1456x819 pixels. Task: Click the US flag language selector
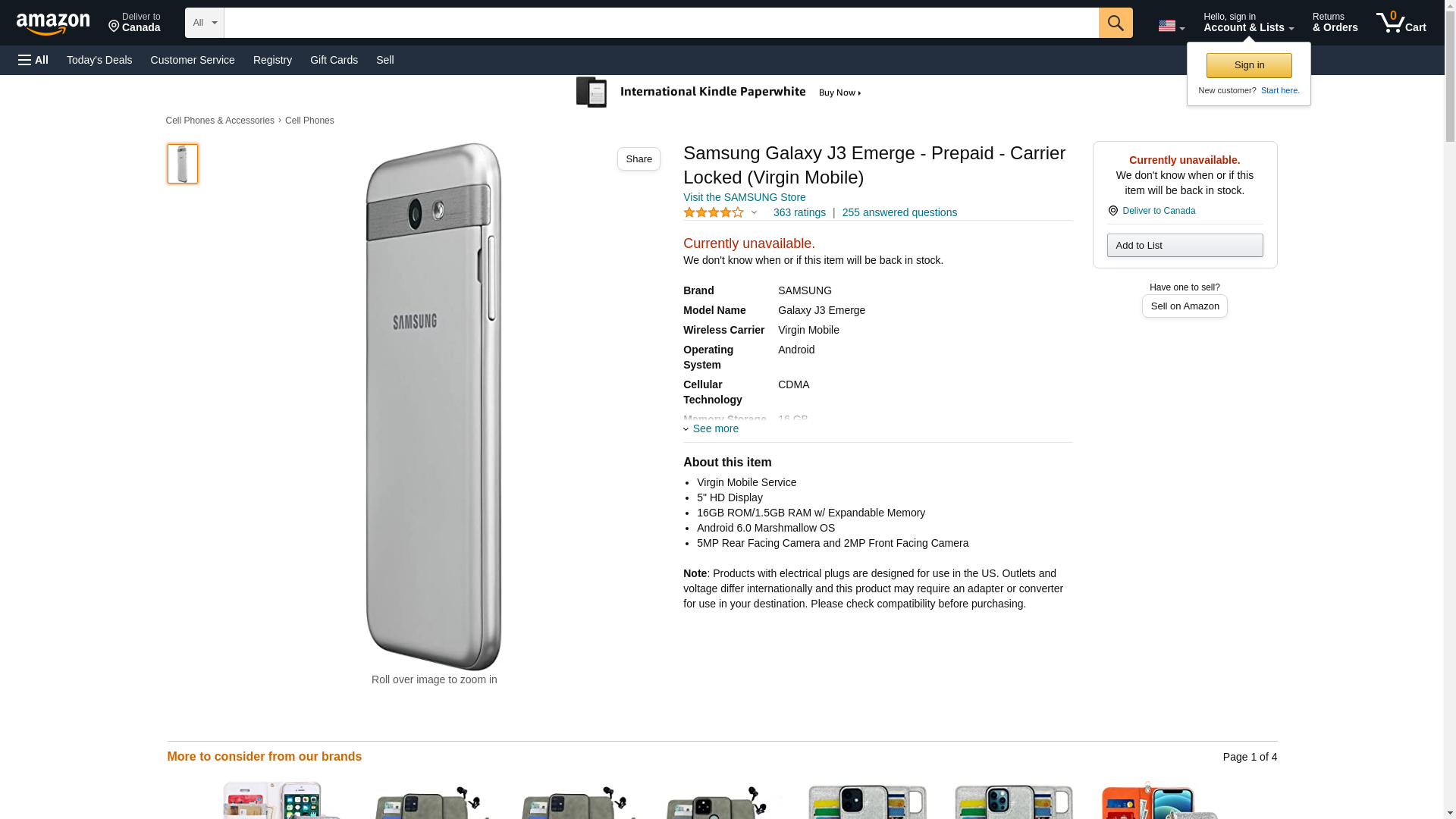[x=1170, y=26]
